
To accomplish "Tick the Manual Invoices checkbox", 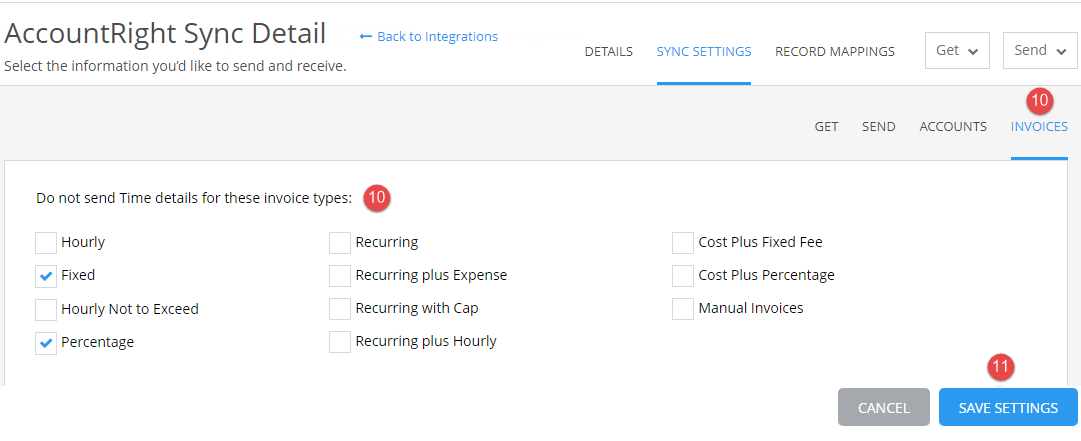I will pyautogui.click(x=683, y=309).
